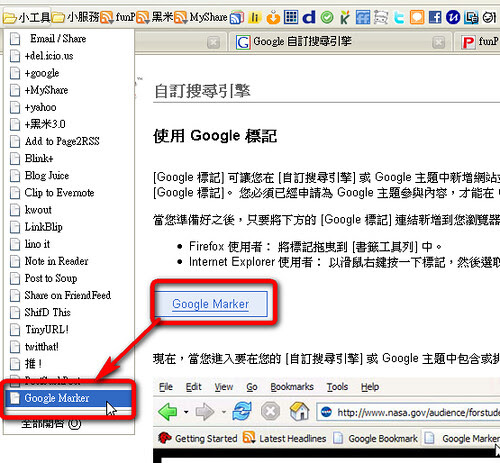Screen dimensions: 500x463
Task: Expand the 小服務 bookmarks folder
Action: click(x=76, y=17)
